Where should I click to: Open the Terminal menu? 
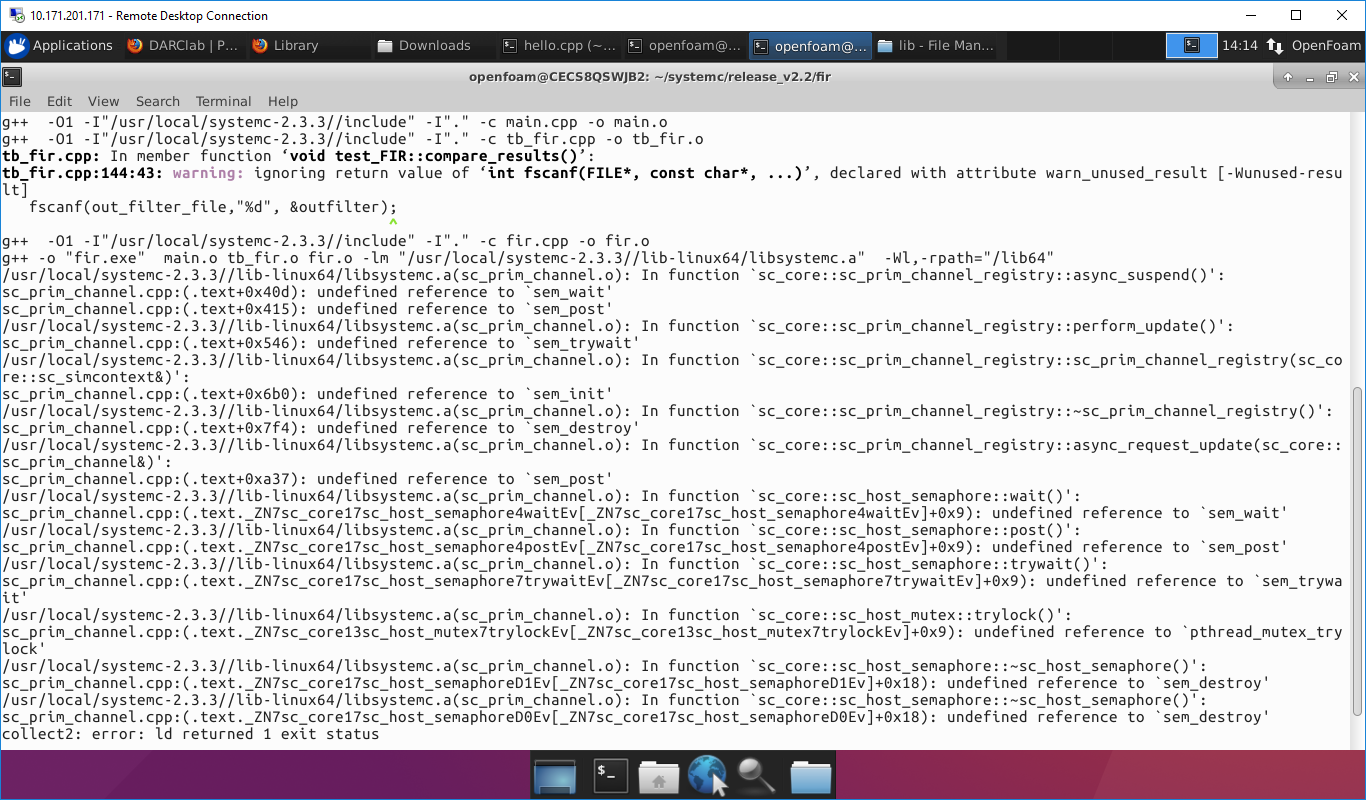[223, 101]
